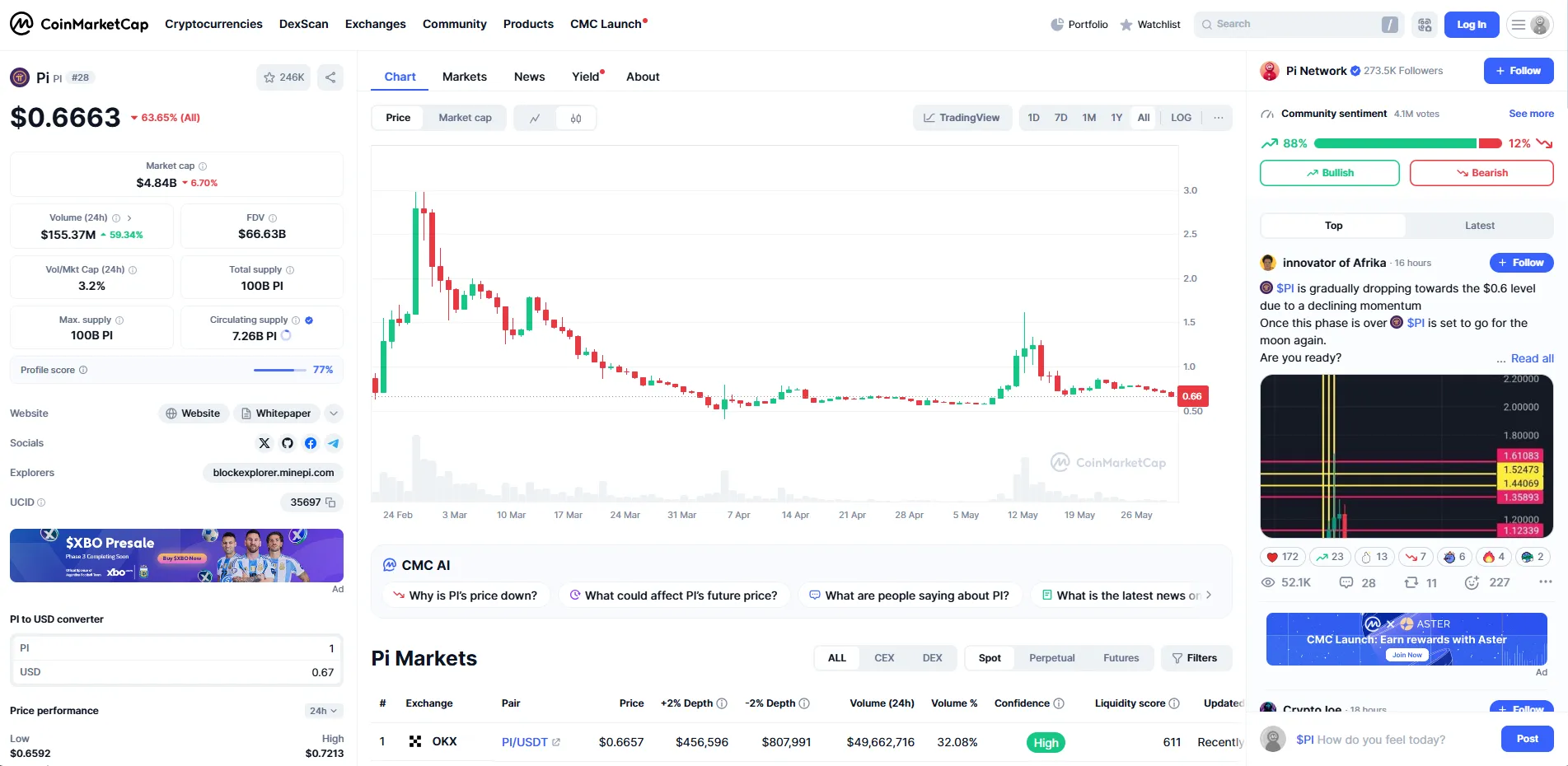Image resolution: width=1568 pixels, height=766 pixels.
Task: Open the QR code scan icon
Action: (x=1425, y=25)
